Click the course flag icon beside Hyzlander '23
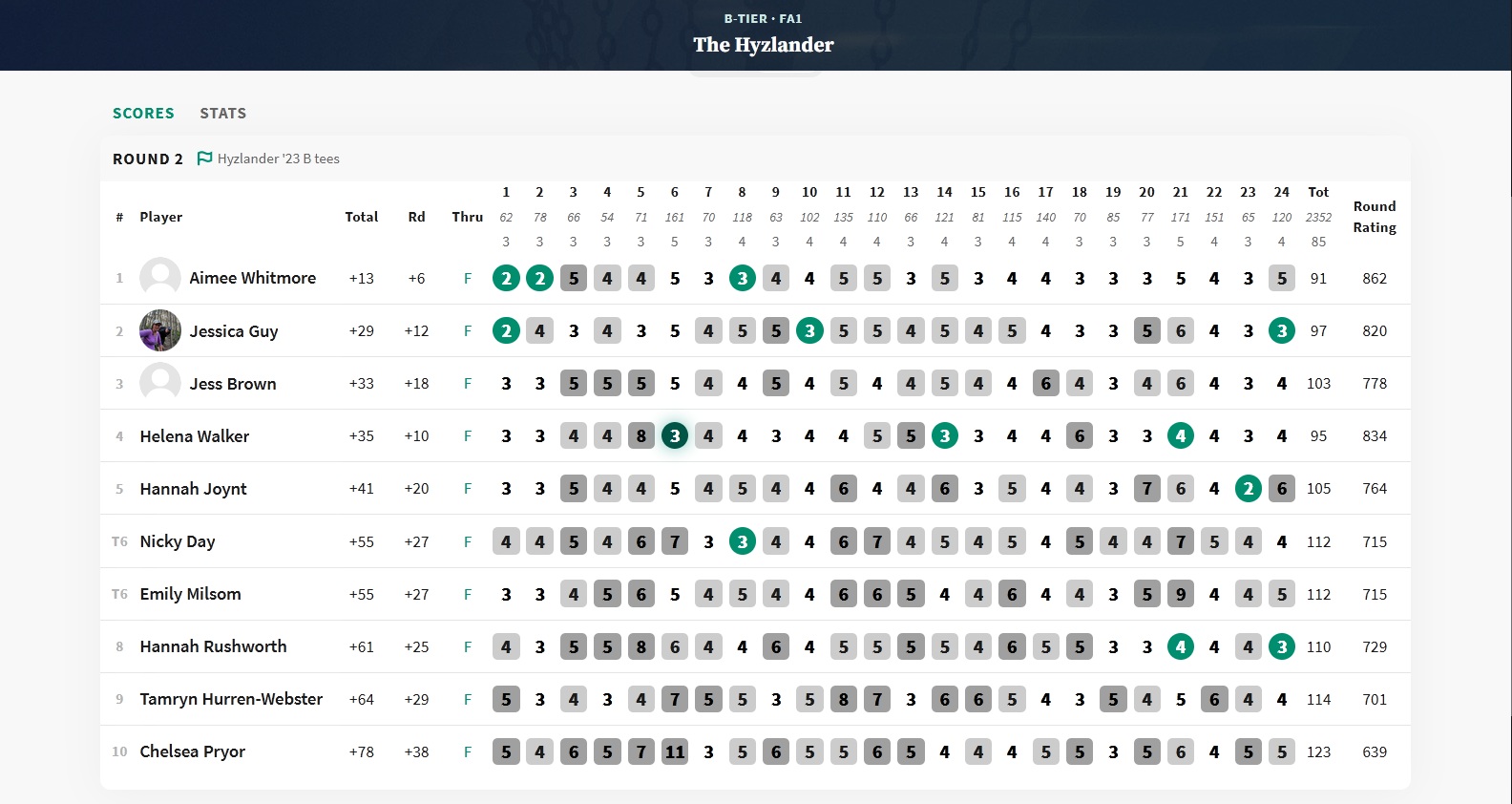The width and height of the screenshot is (1512, 804). pyautogui.click(x=204, y=159)
